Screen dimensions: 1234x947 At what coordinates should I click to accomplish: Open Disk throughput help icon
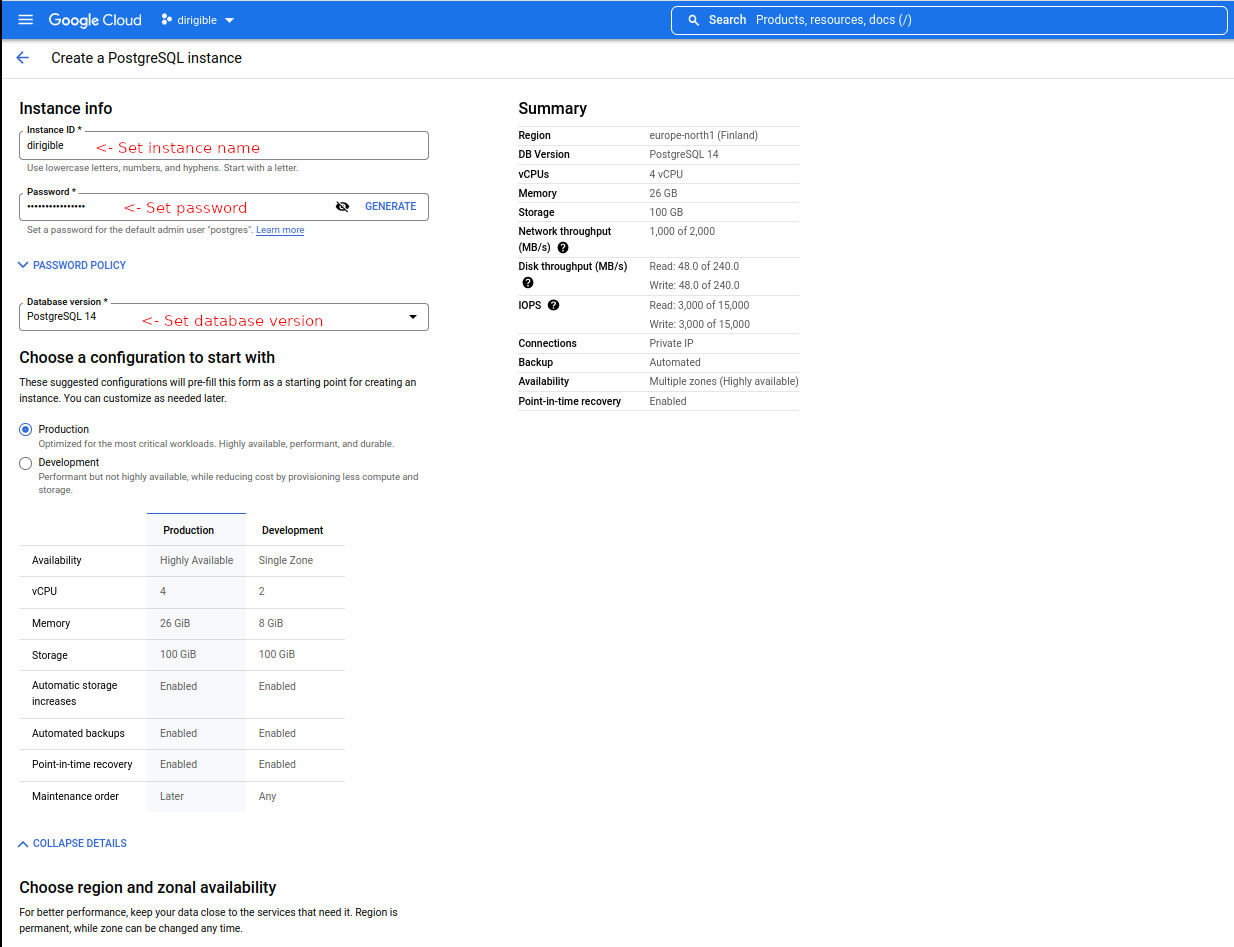[x=528, y=283]
